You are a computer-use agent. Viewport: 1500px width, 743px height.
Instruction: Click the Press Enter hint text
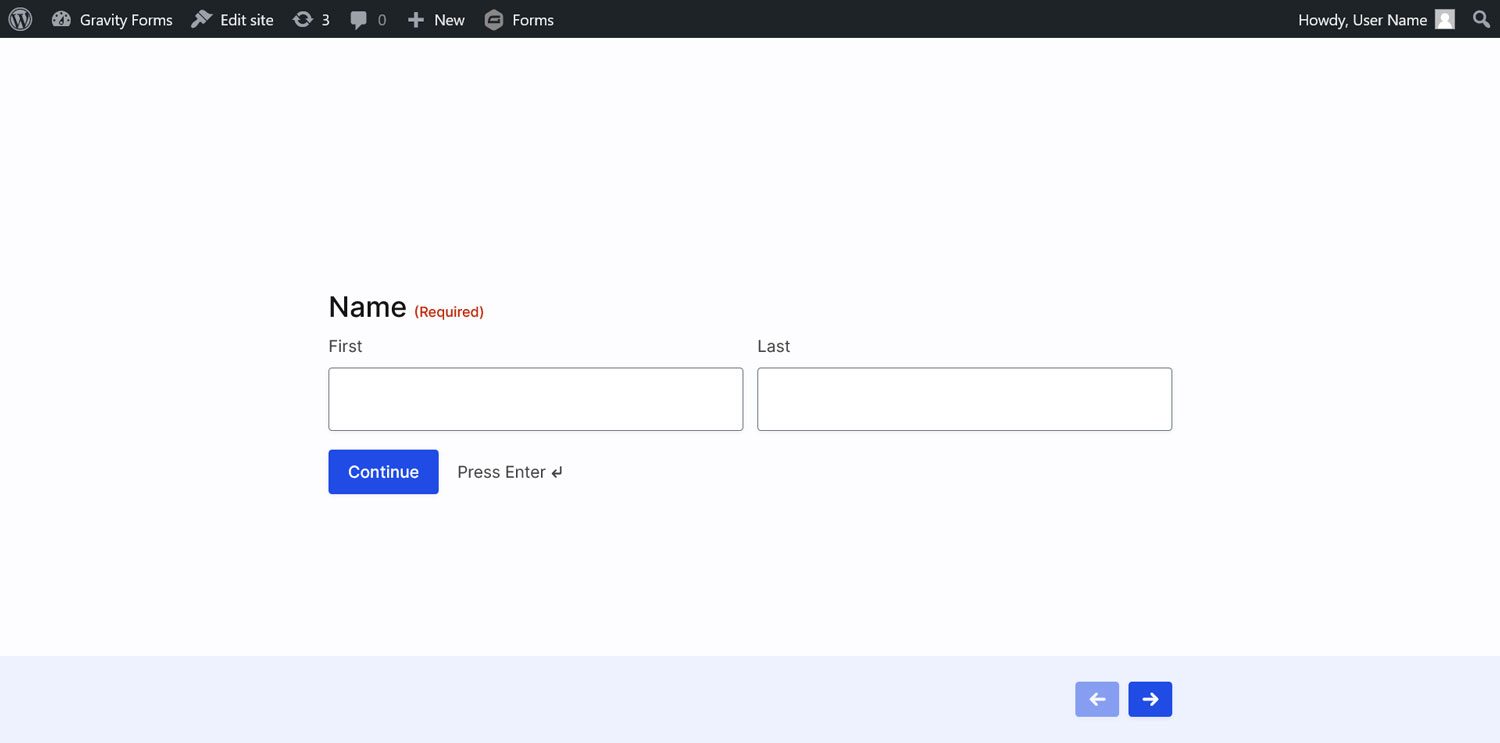510,472
